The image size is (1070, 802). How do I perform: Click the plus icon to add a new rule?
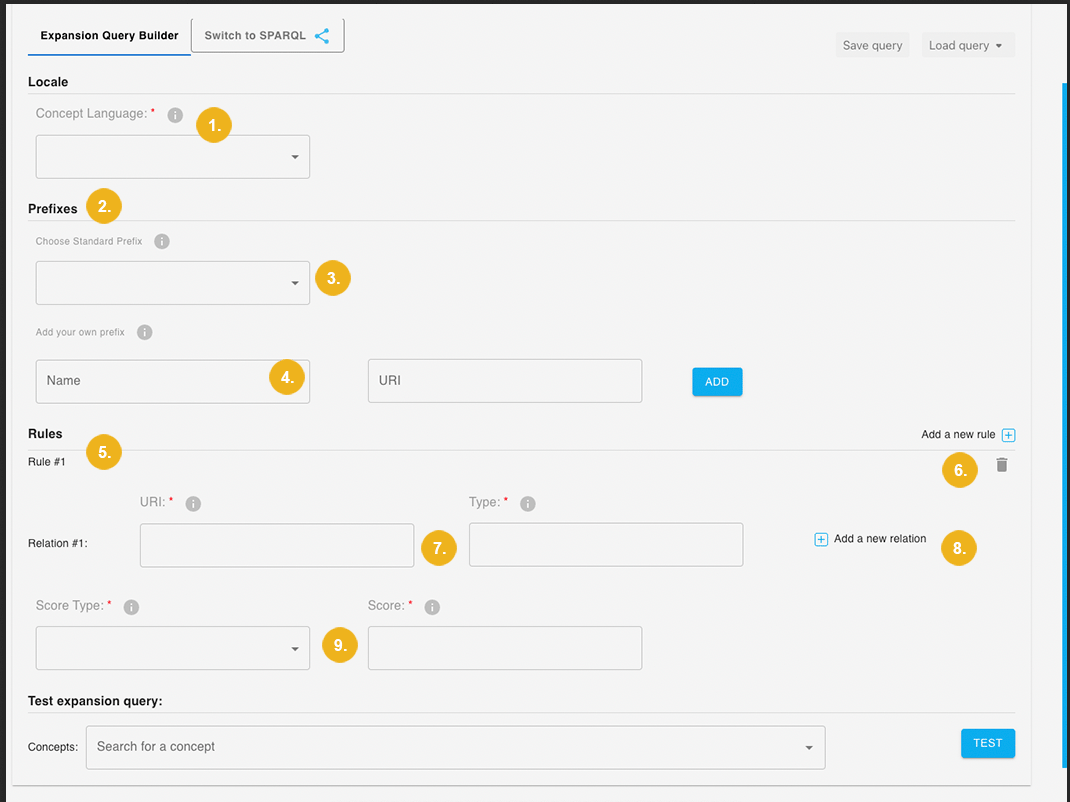coord(1008,435)
